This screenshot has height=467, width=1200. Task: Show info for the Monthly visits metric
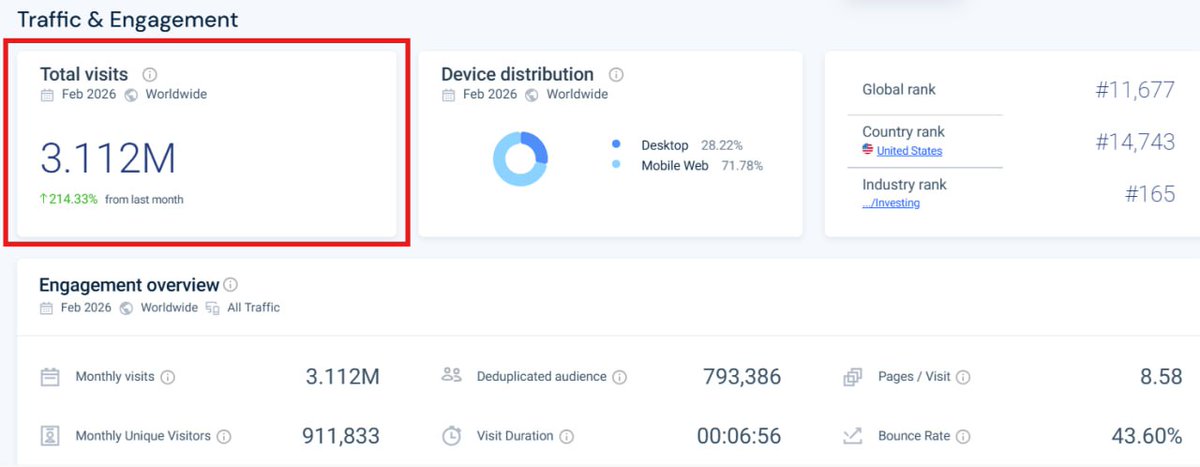[168, 377]
